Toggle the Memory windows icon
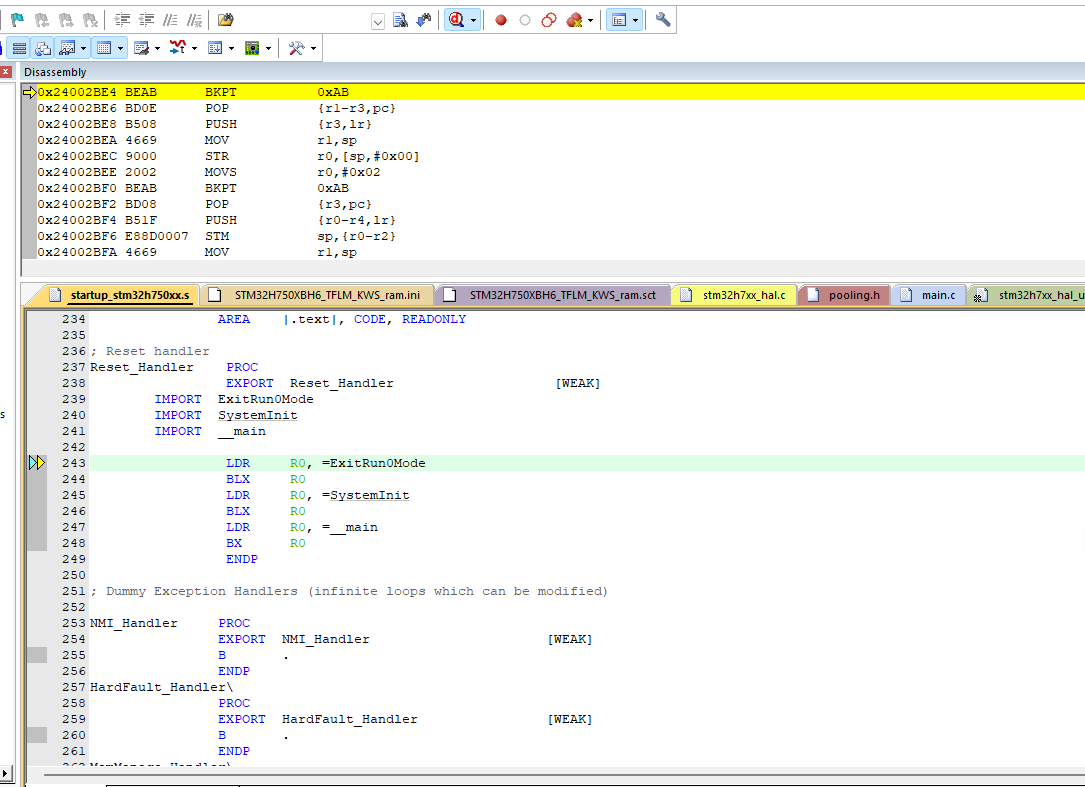 coord(104,48)
